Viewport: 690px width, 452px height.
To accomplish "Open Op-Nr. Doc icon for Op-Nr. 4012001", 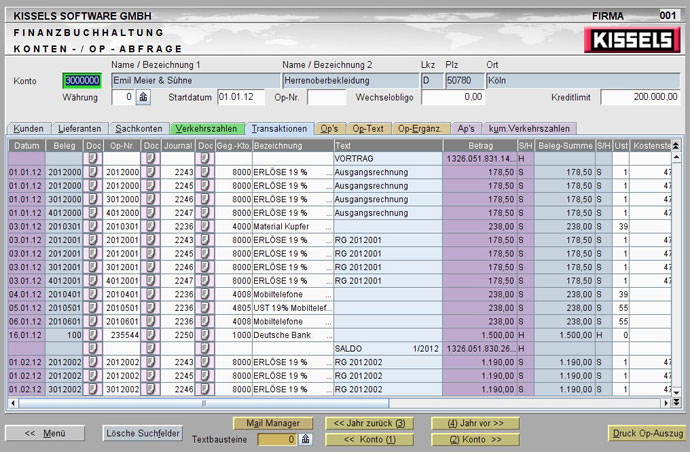I will [150, 281].
